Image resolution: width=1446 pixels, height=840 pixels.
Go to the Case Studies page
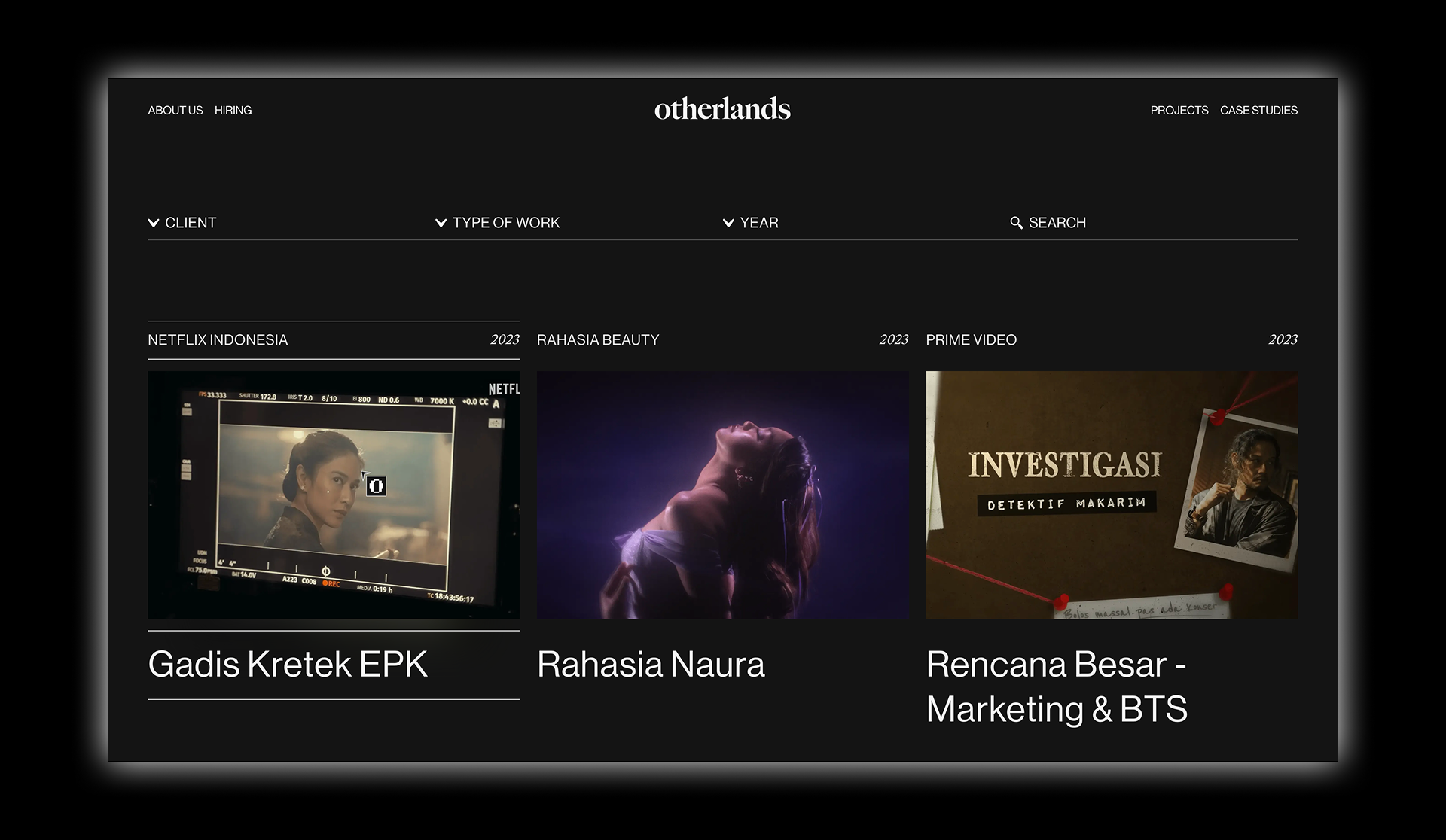tap(1258, 111)
